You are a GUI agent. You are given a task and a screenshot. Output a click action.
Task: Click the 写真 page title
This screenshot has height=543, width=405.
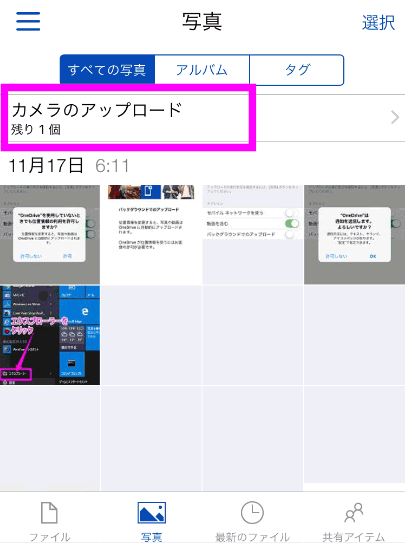202,21
